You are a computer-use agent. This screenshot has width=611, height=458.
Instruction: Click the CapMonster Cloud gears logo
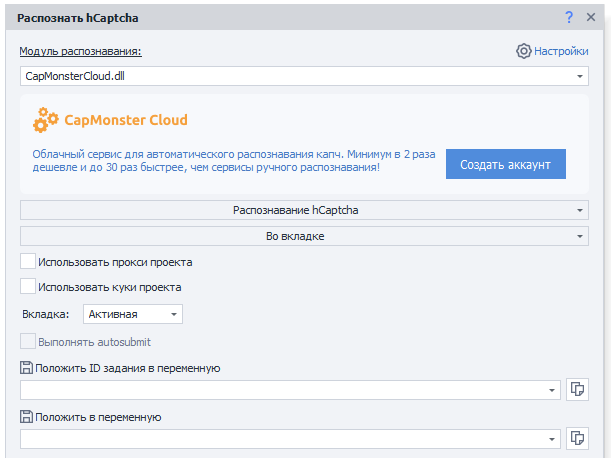point(45,122)
